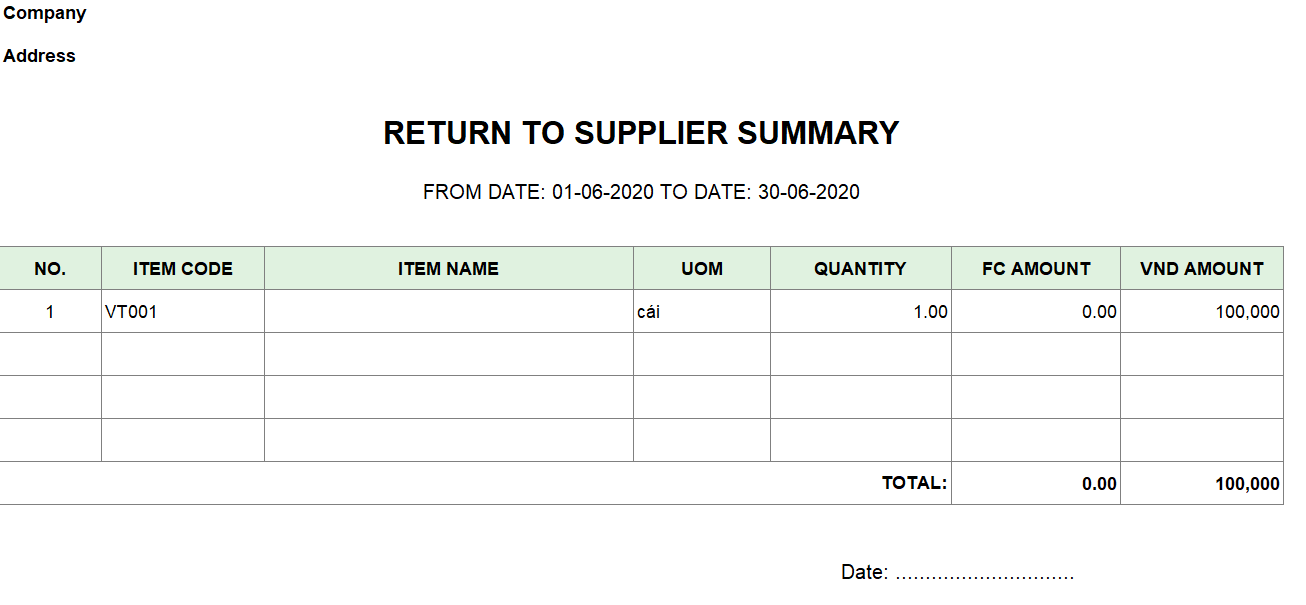
Task: Select the ITEM NAME column header
Action: point(448,269)
